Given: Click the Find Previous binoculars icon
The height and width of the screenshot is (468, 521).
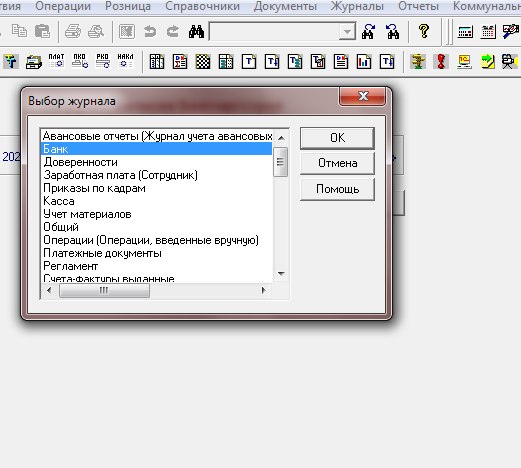Looking at the screenshot, I should tap(392, 31).
